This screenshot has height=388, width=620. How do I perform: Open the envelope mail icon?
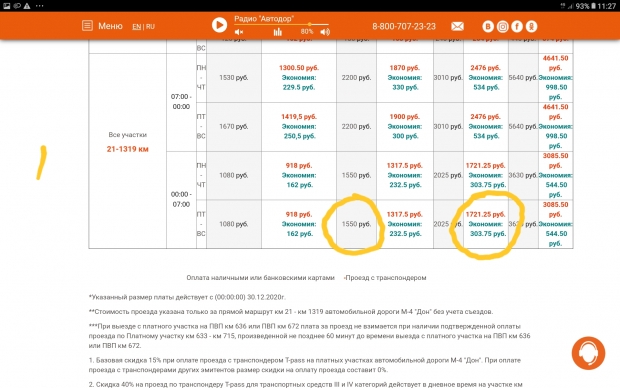click(x=457, y=26)
